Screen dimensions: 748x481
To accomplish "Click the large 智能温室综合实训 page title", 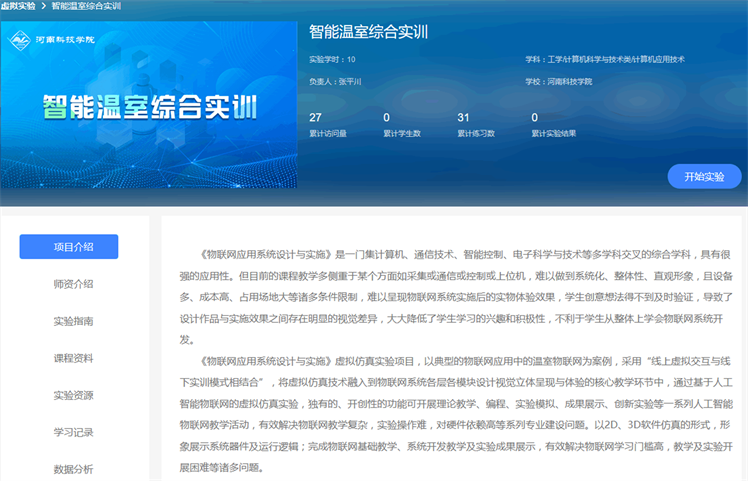I will pyautogui.click(x=369, y=32).
